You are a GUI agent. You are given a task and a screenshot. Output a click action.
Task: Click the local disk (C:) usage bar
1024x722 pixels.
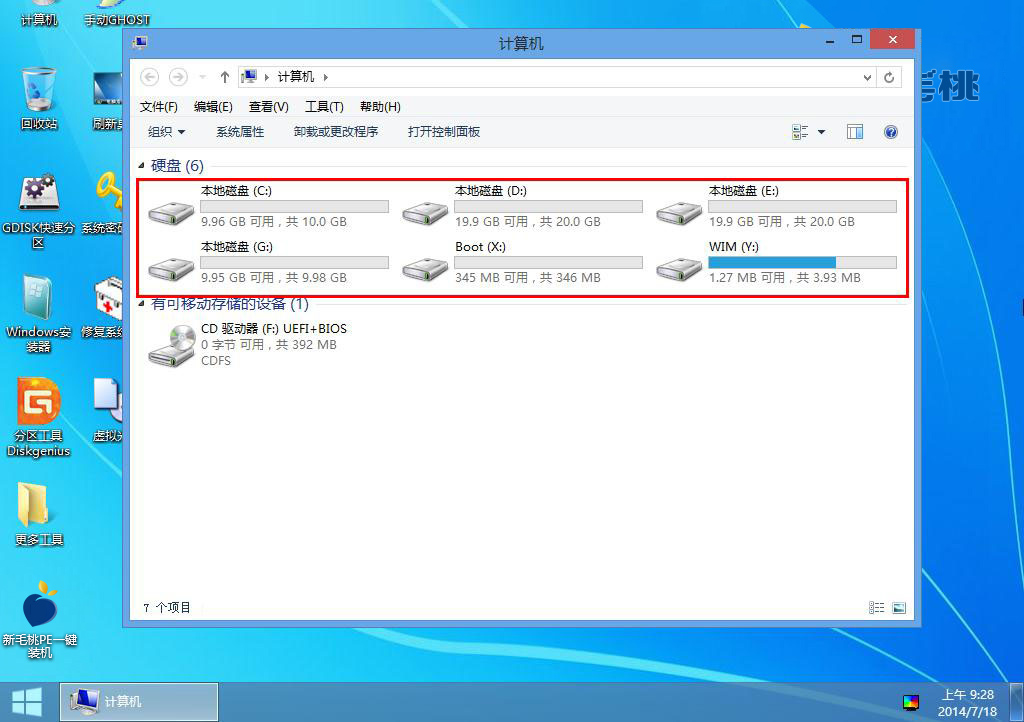295,206
